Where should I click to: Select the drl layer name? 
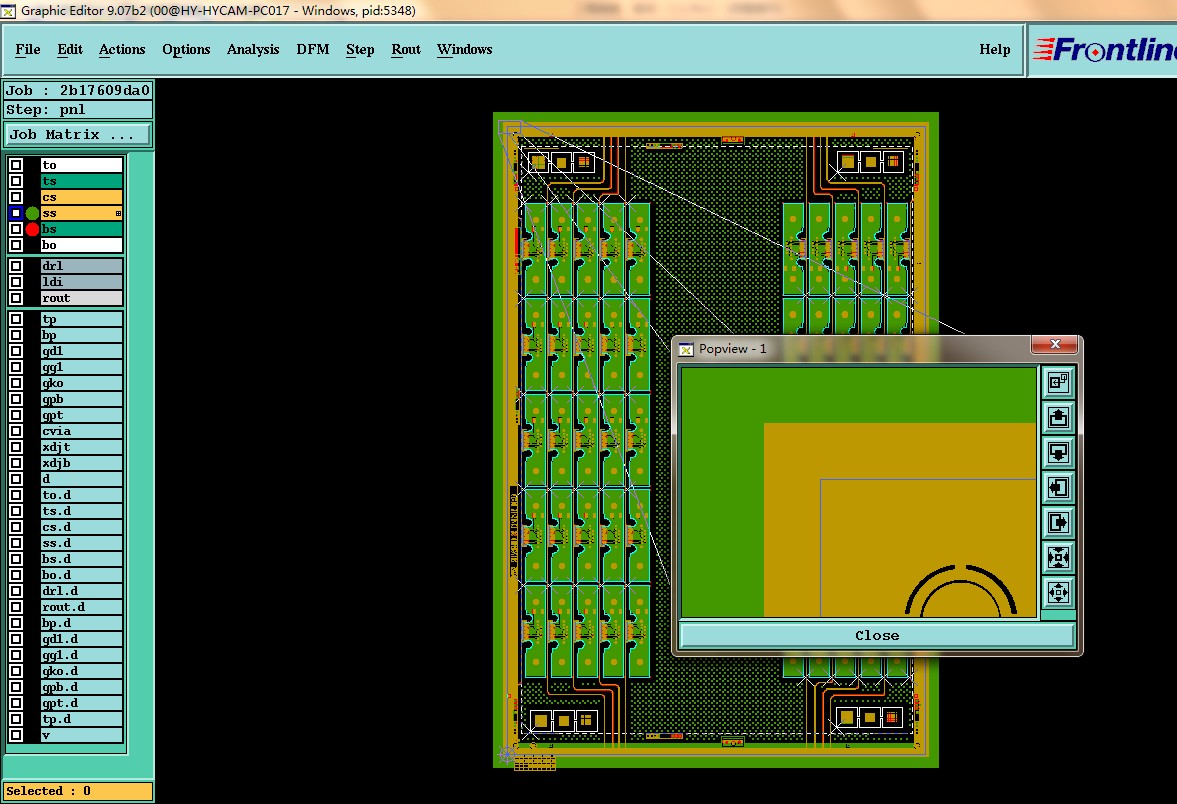pos(81,266)
